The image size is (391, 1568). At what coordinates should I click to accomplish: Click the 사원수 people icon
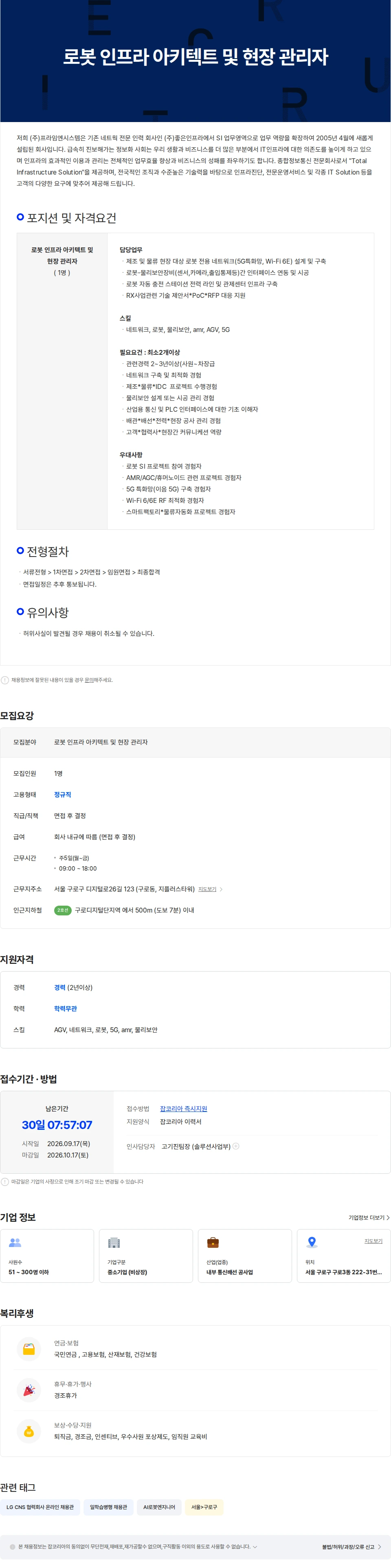coord(15,1243)
